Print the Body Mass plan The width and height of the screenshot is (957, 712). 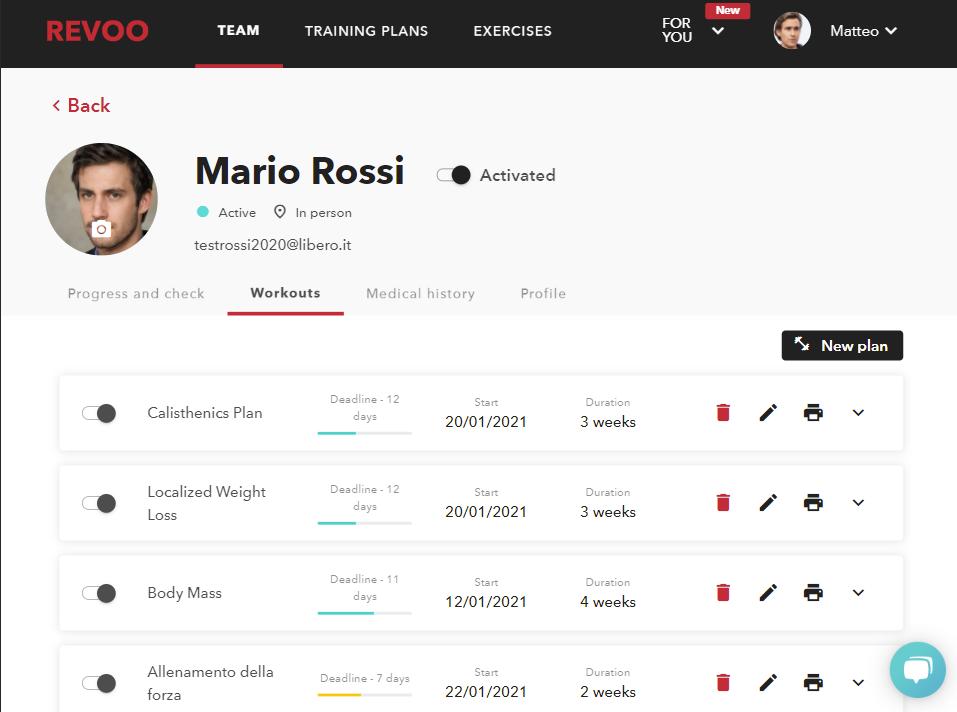pos(813,592)
